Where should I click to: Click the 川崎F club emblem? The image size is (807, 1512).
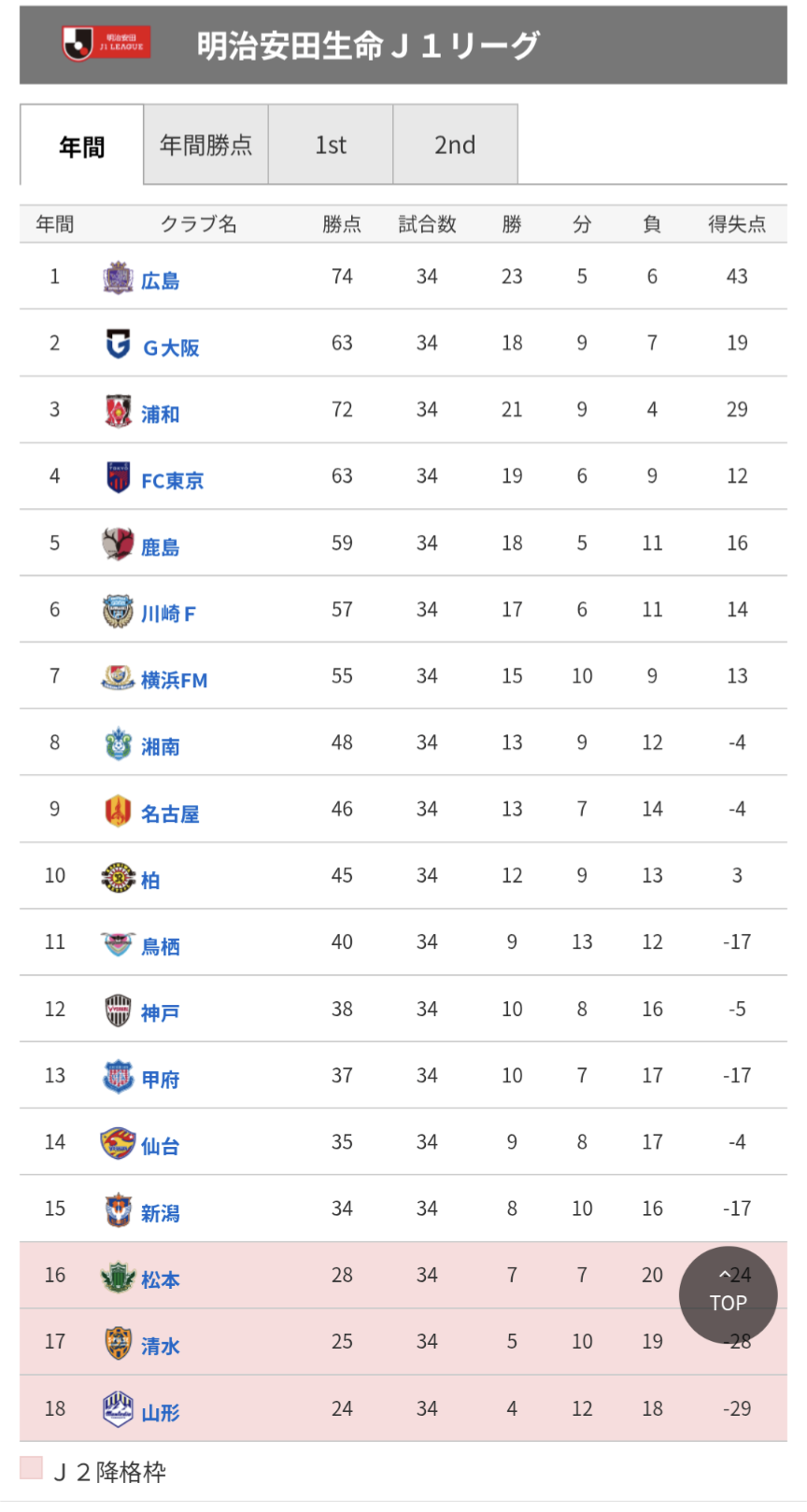click(118, 611)
